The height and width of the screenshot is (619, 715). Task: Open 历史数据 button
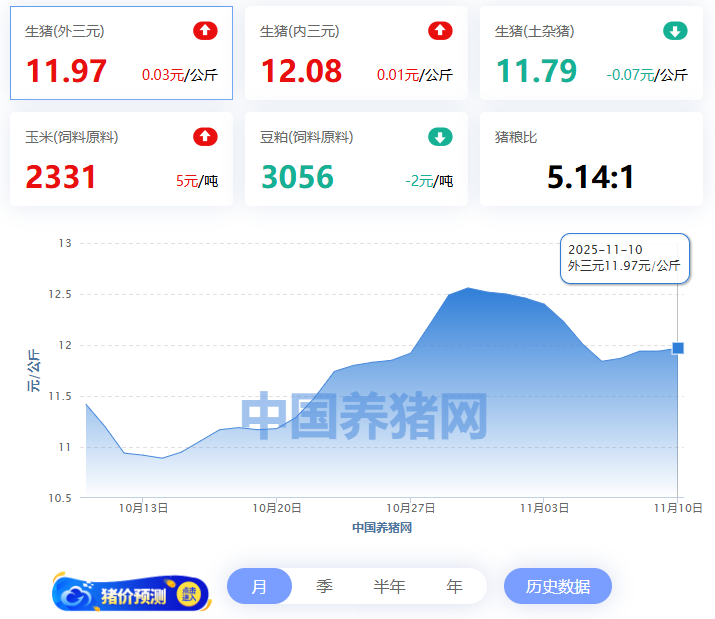[557, 587]
